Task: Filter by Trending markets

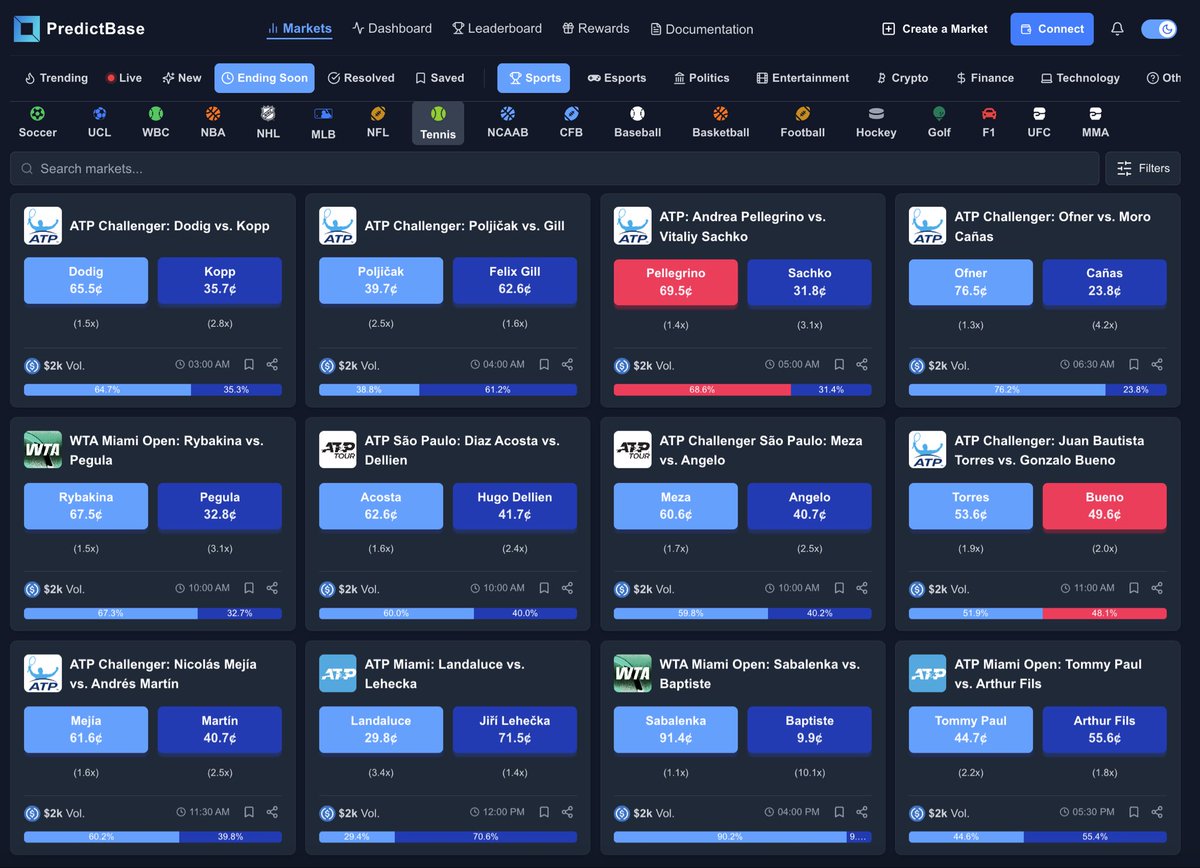Action: [56, 78]
